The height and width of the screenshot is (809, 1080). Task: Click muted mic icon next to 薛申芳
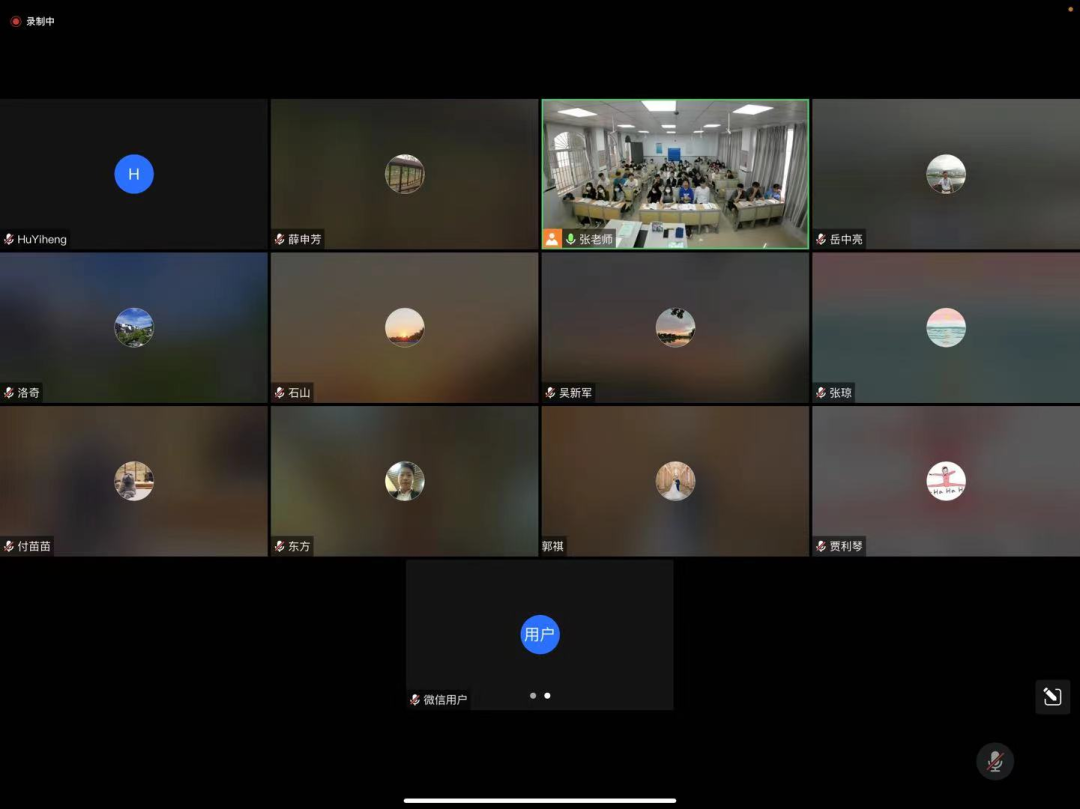tap(280, 240)
